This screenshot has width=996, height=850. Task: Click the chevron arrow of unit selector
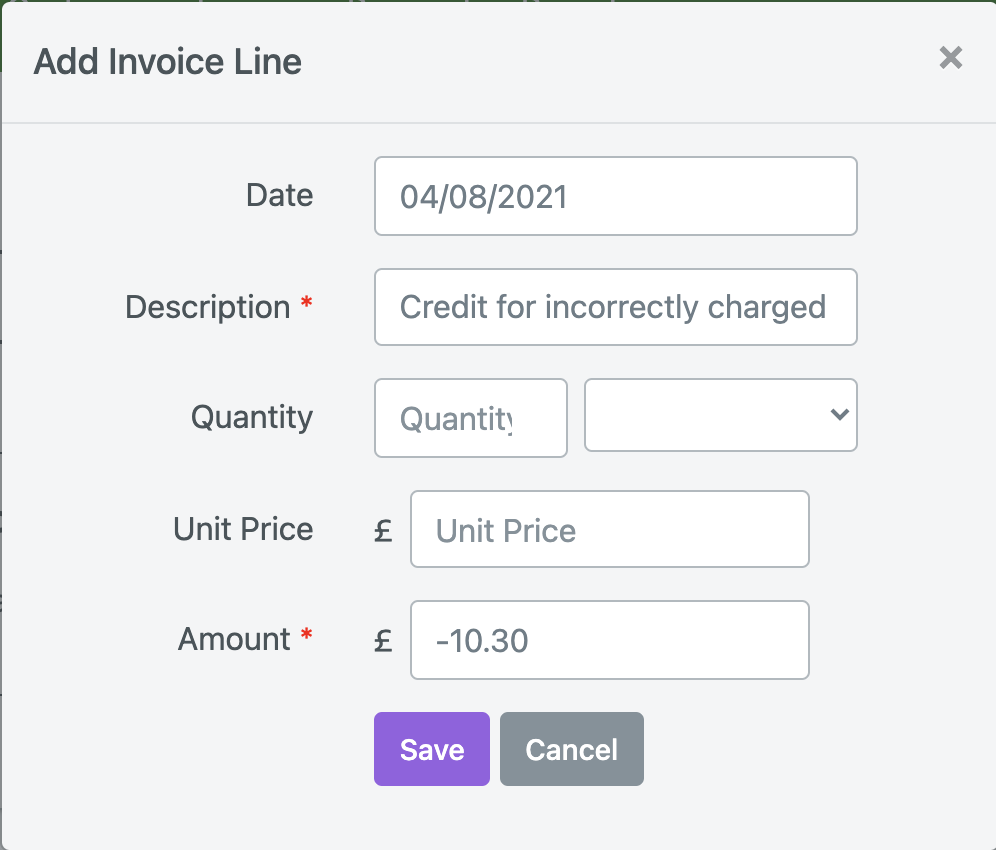pyautogui.click(x=840, y=415)
